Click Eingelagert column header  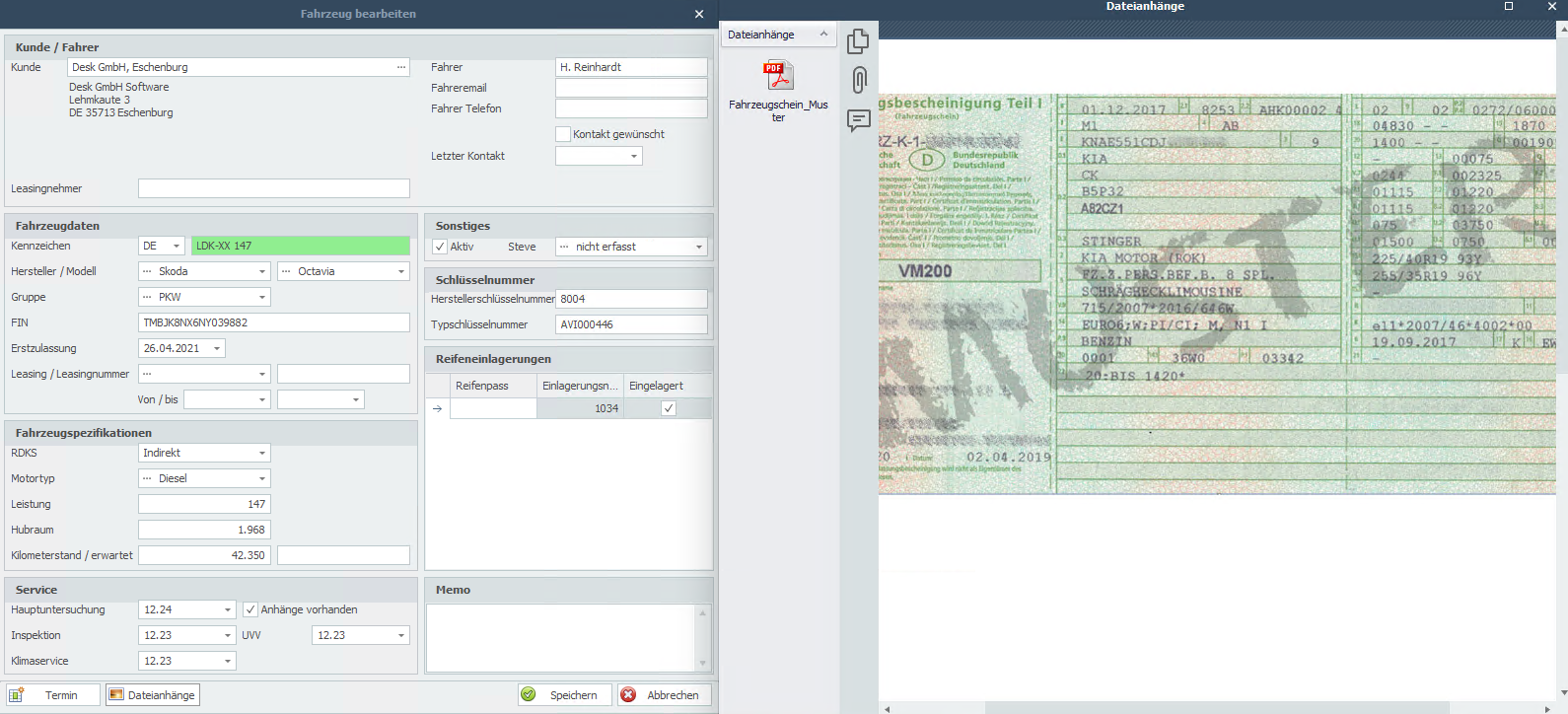[668, 386]
